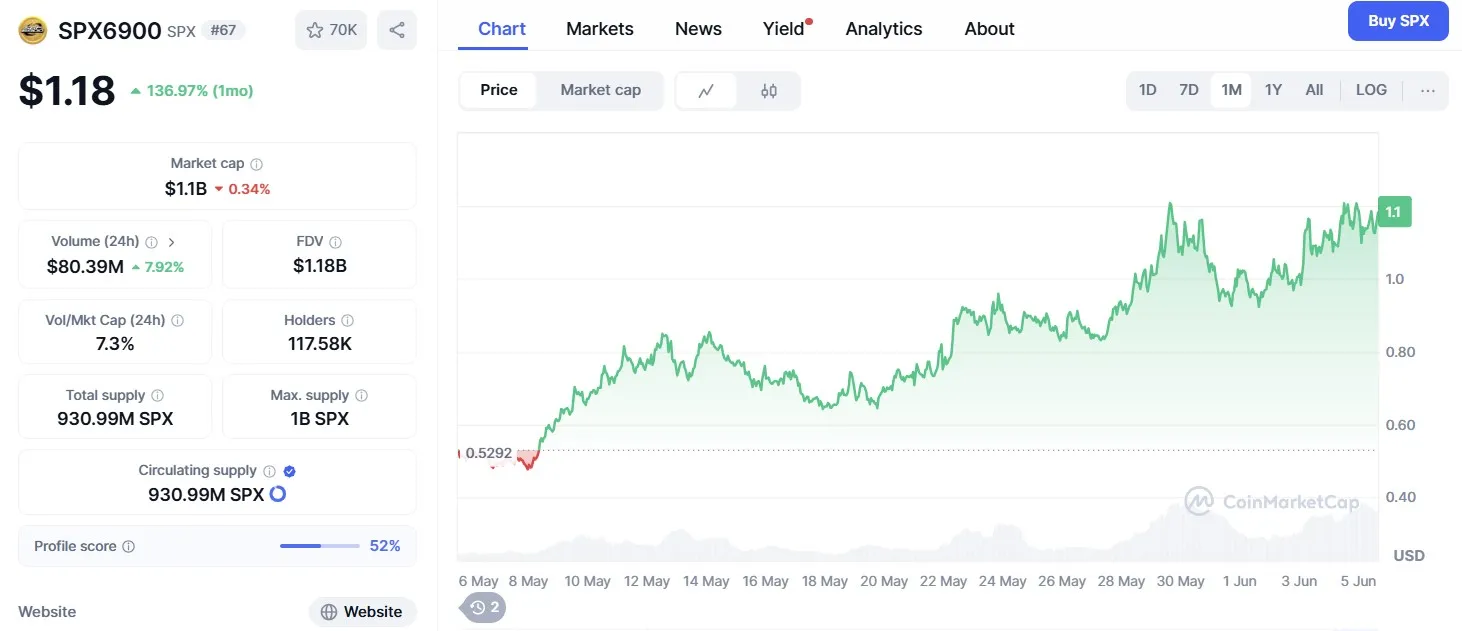Expand Volume (24h) details chevron
The height and width of the screenshot is (631, 1462).
coord(171,242)
